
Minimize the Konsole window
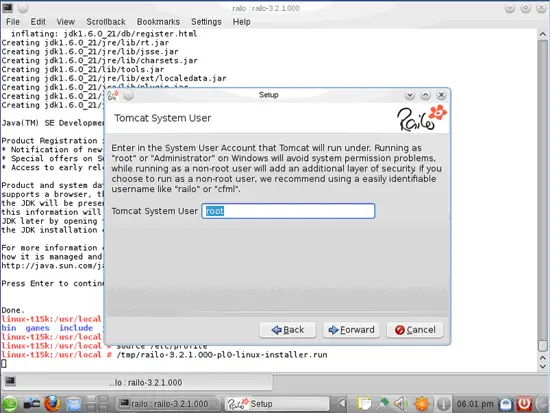coord(510,8)
